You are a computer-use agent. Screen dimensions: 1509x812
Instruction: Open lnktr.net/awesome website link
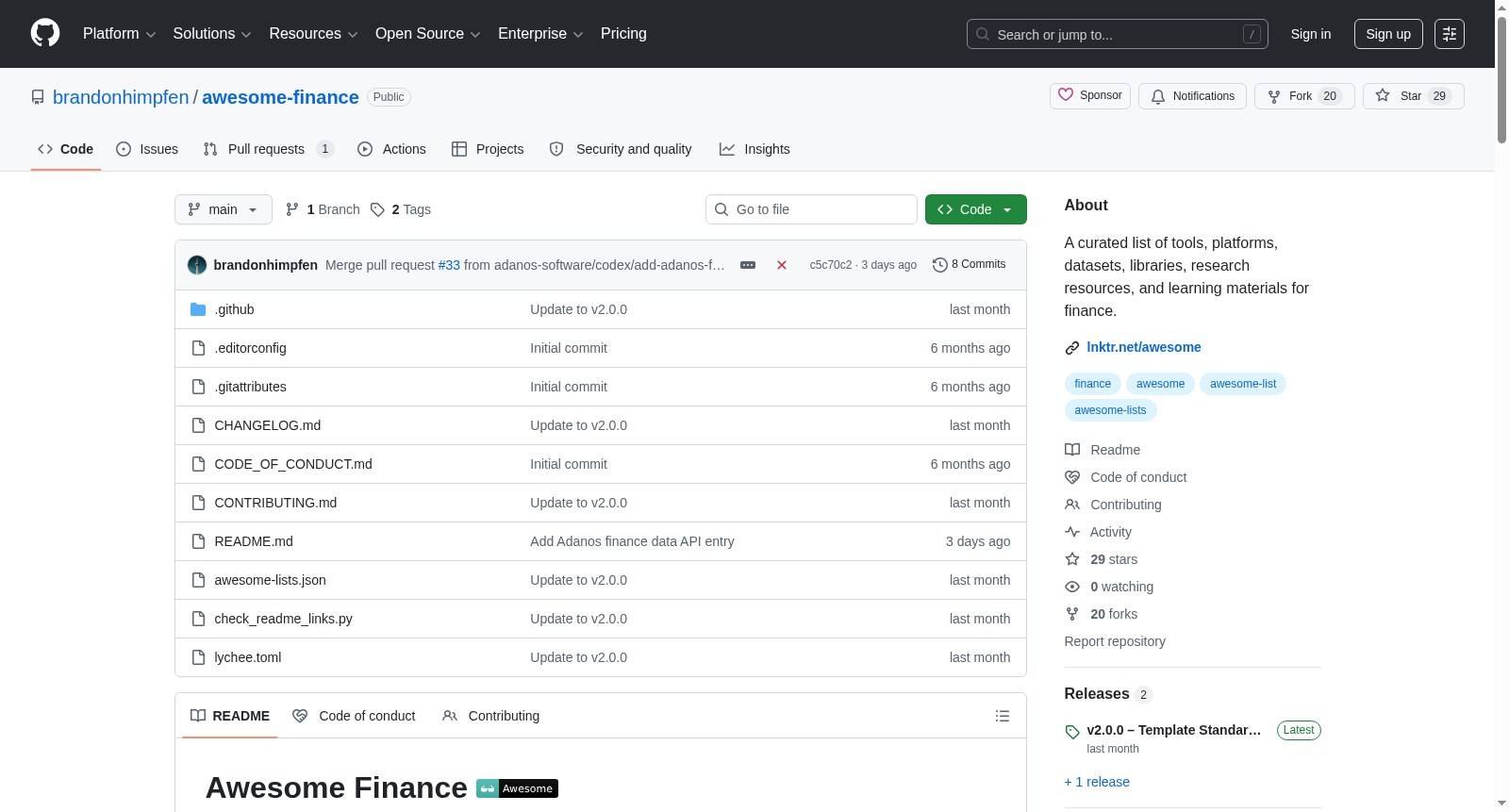pyautogui.click(x=1143, y=347)
